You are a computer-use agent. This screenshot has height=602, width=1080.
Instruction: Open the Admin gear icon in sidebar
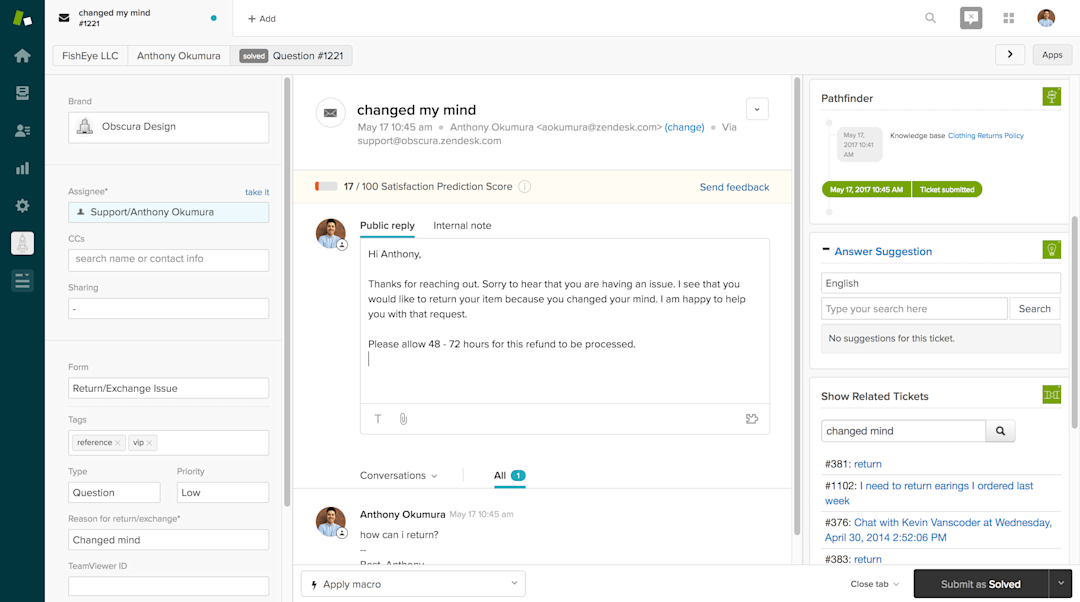22,205
